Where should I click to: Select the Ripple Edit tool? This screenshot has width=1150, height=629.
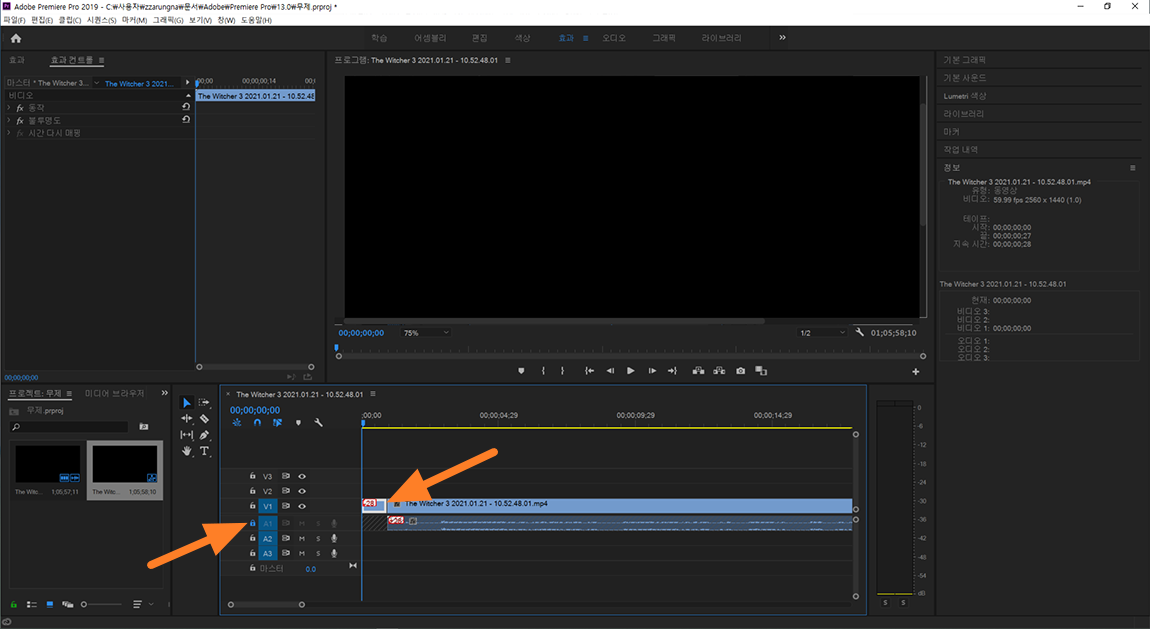pyautogui.click(x=186, y=419)
